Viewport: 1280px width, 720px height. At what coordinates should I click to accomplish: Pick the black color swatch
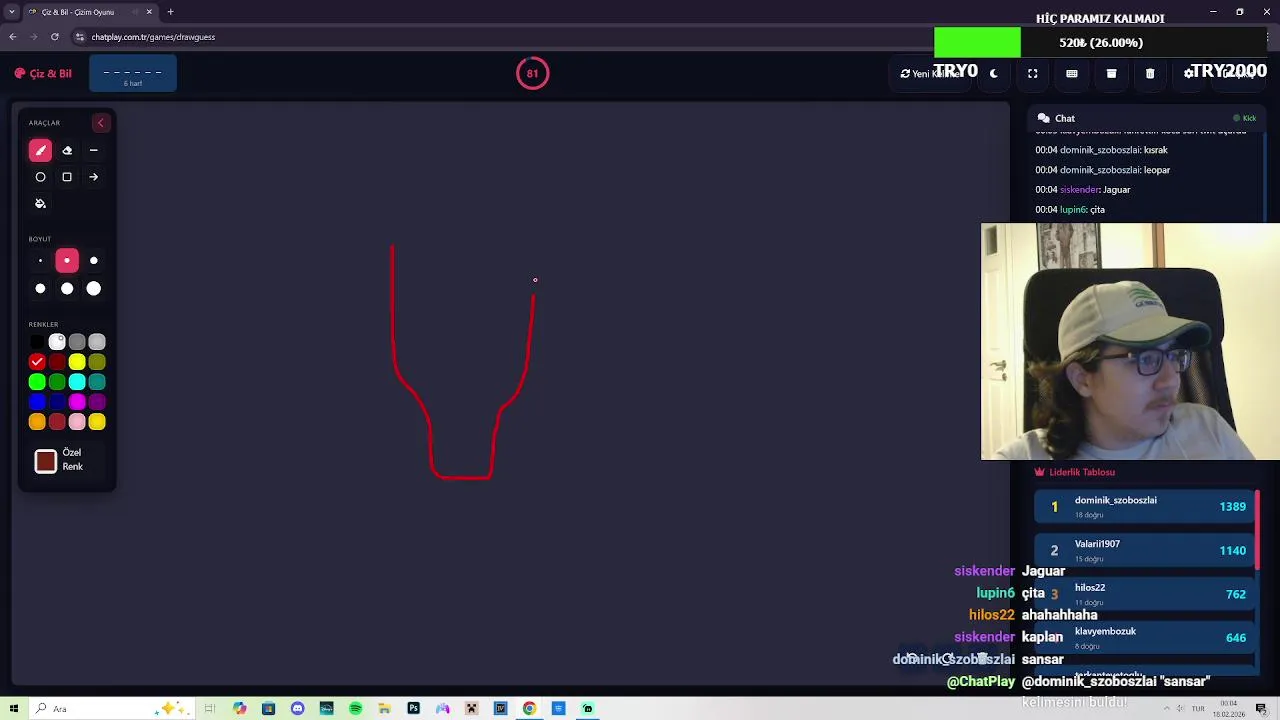coord(37,342)
